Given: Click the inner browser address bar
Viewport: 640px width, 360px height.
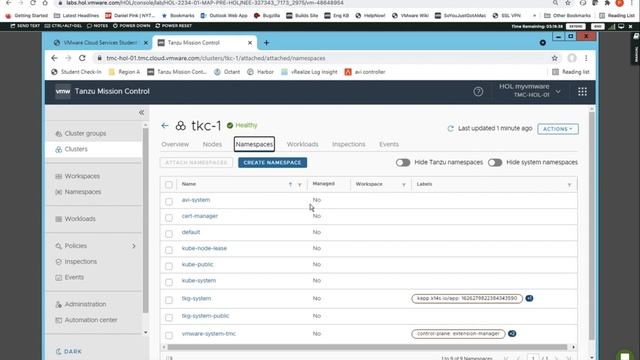Looking at the screenshot, I should point(322,58).
